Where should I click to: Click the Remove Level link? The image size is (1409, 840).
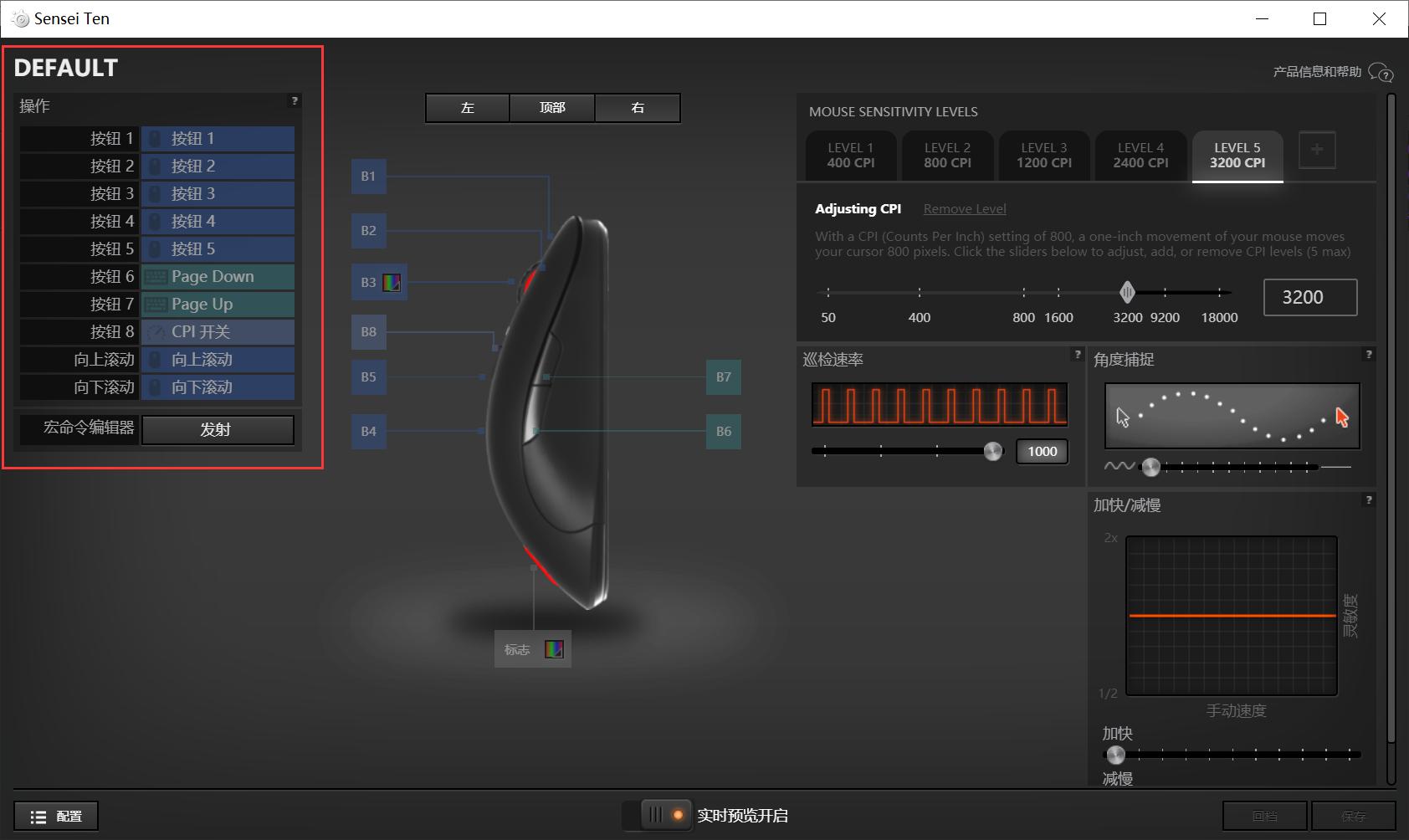tap(964, 209)
